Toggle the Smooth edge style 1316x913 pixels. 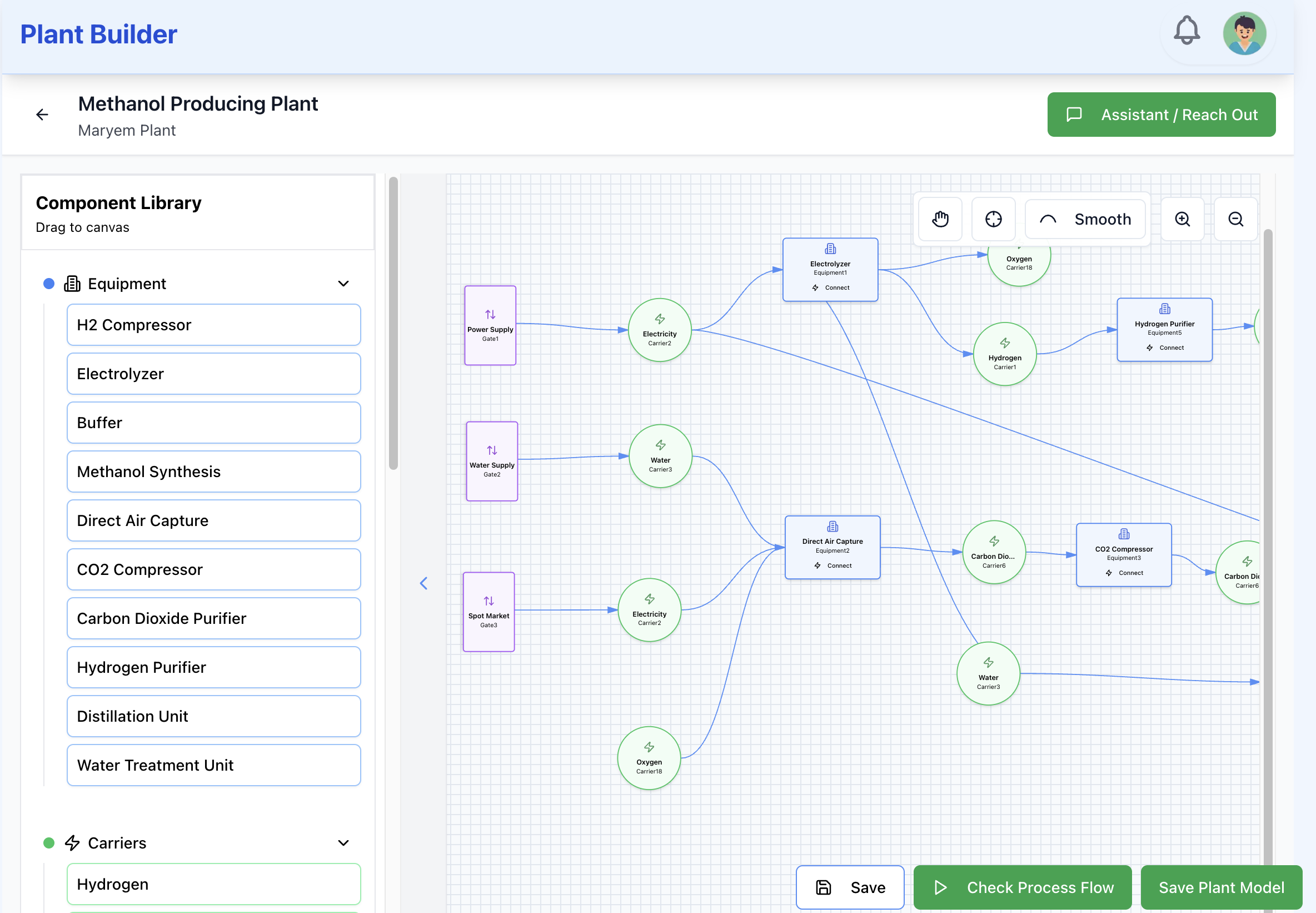pyautogui.click(x=1085, y=219)
